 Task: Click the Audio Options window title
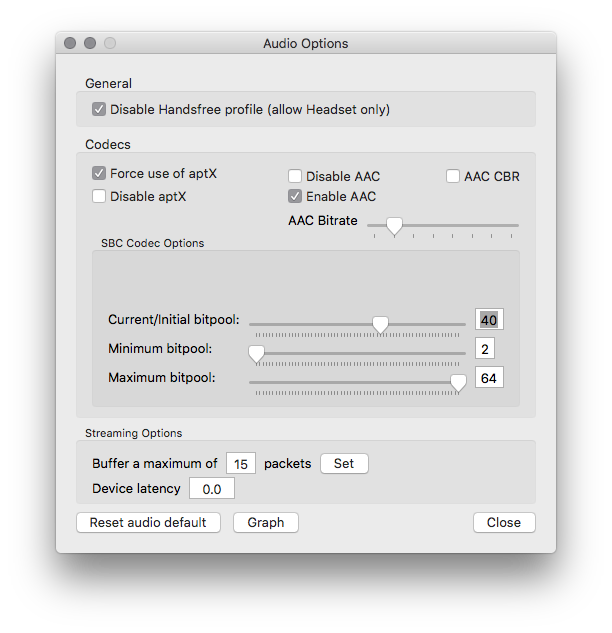point(306,43)
